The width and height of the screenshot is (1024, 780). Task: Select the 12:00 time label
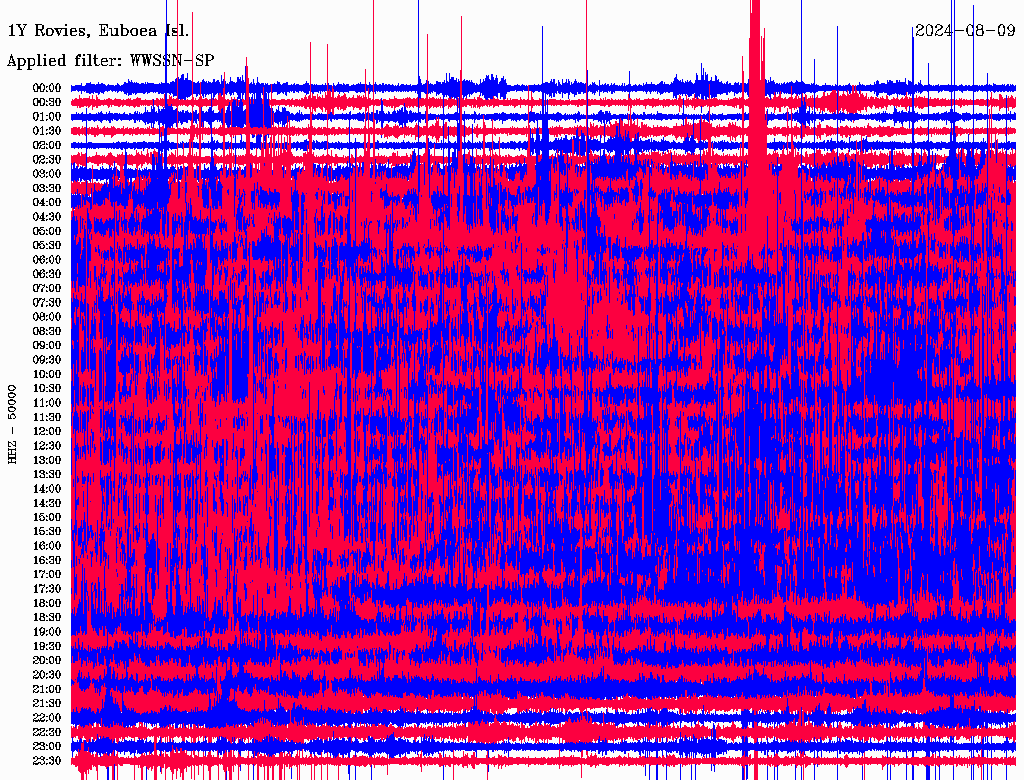(x=47, y=431)
